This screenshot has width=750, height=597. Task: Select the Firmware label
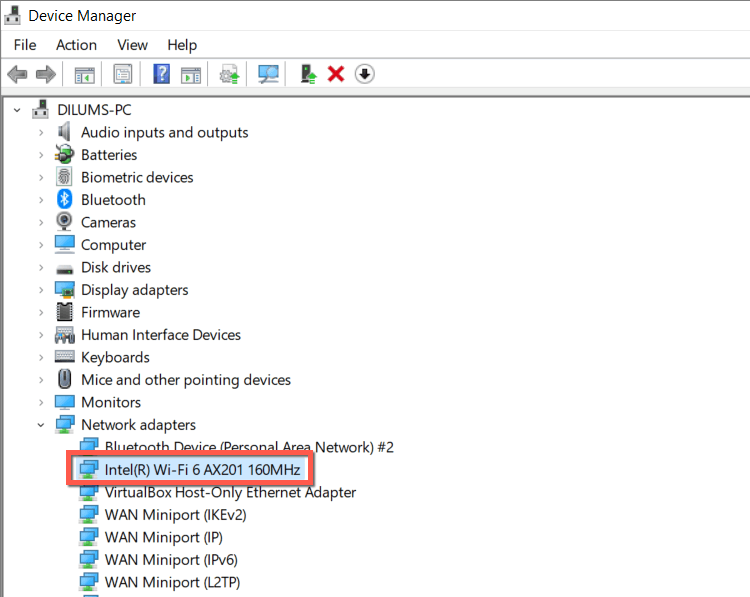[110, 312]
